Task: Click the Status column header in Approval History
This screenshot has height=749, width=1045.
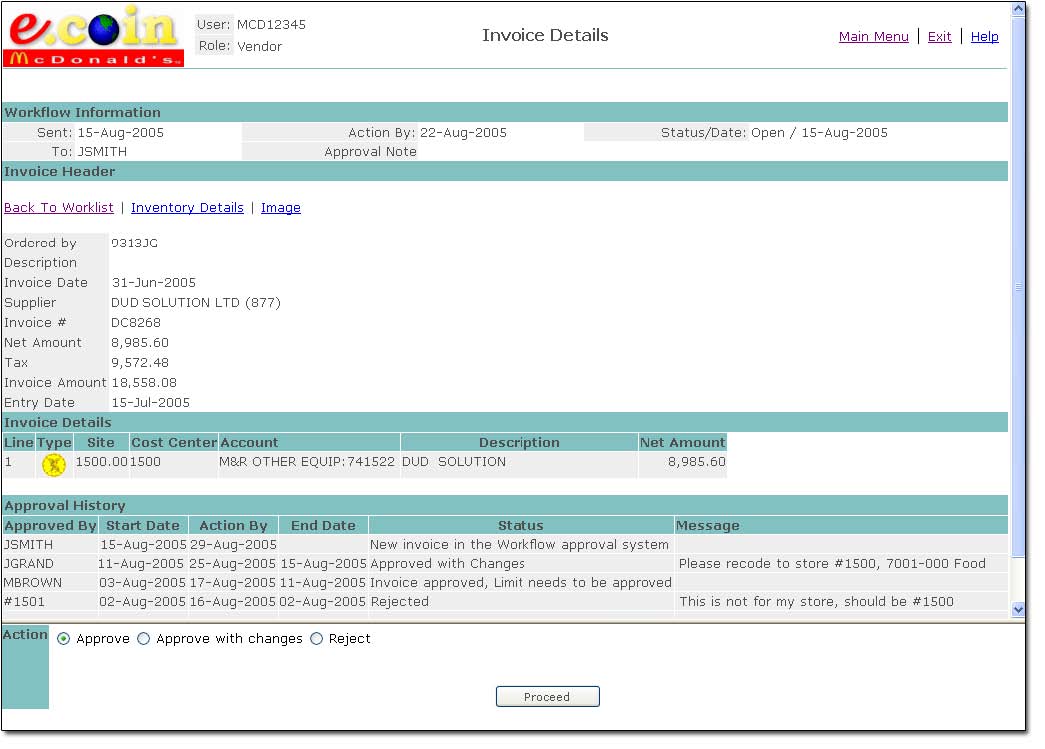Action: click(520, 525)
